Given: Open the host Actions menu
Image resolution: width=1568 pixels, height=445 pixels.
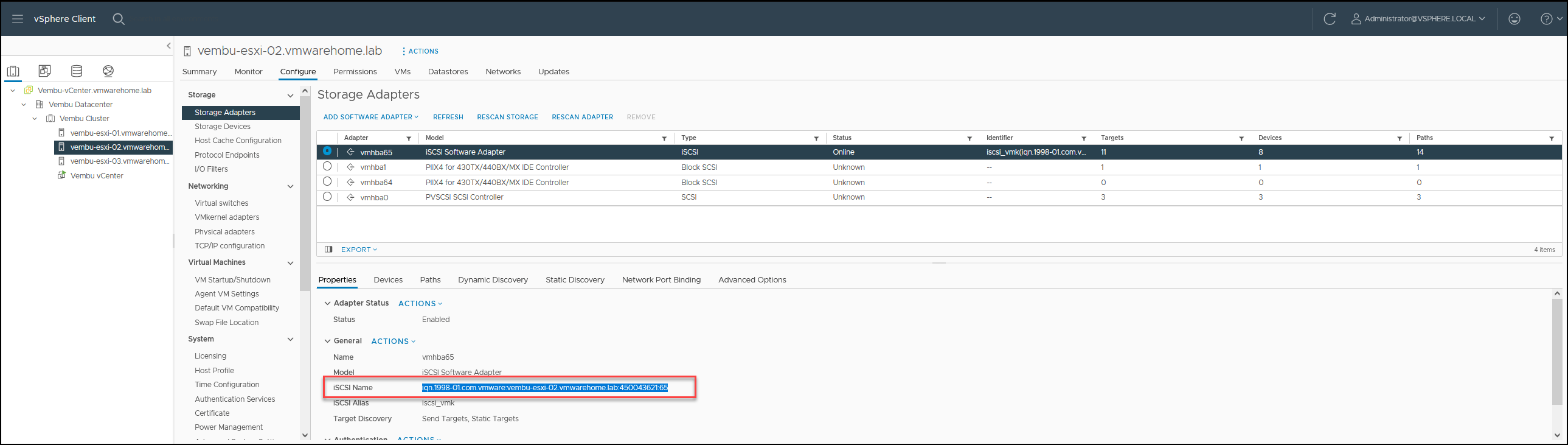Looking at the screenshot, I should (x=421, y=51).
